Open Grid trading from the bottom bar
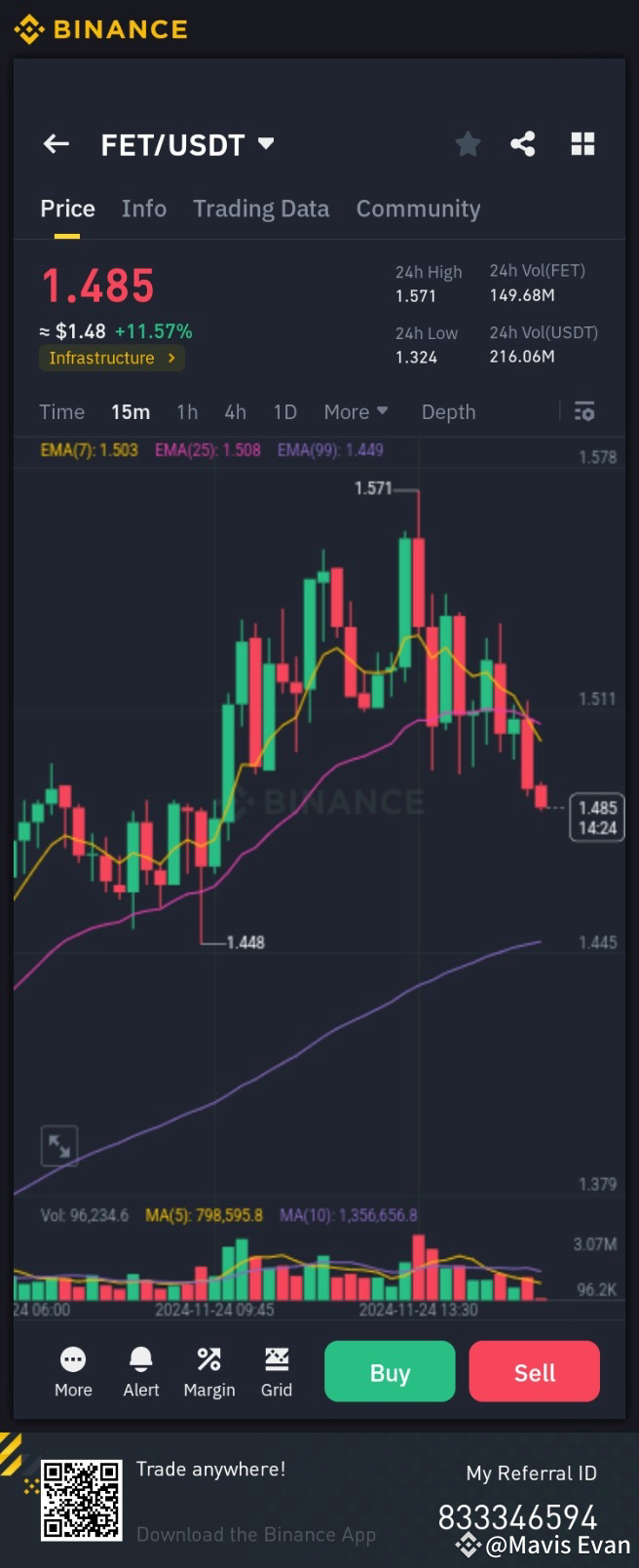 (x=276, y=1371)
